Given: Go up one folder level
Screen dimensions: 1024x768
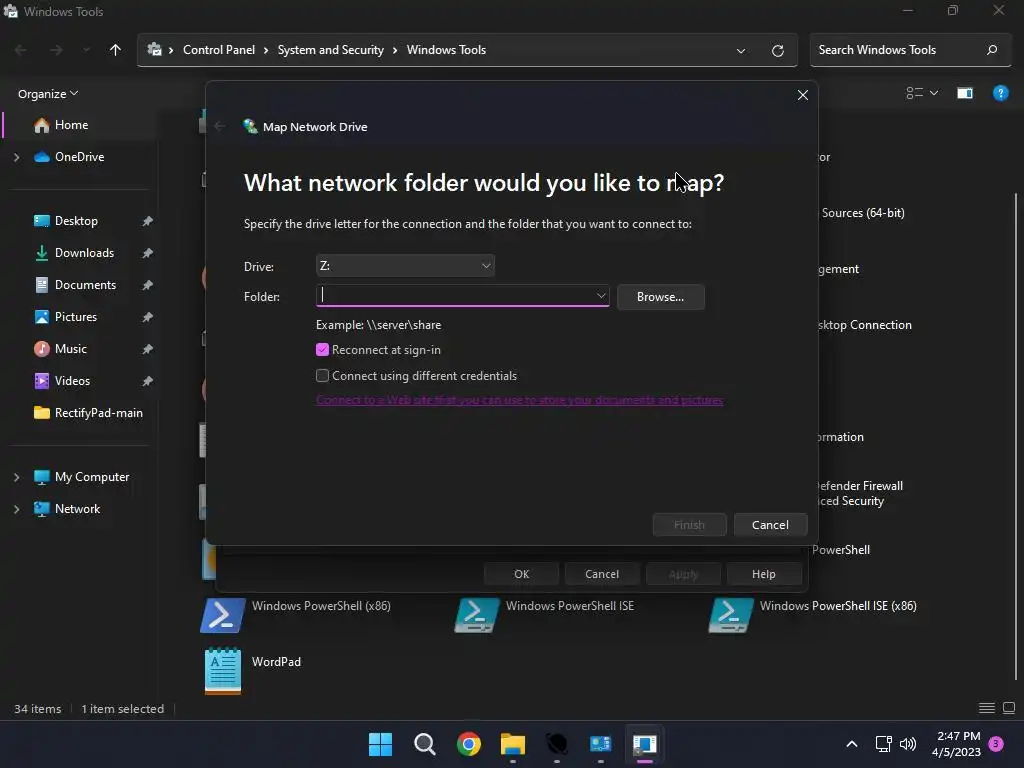Looking at the screenshot, I should tap(116, 50).
